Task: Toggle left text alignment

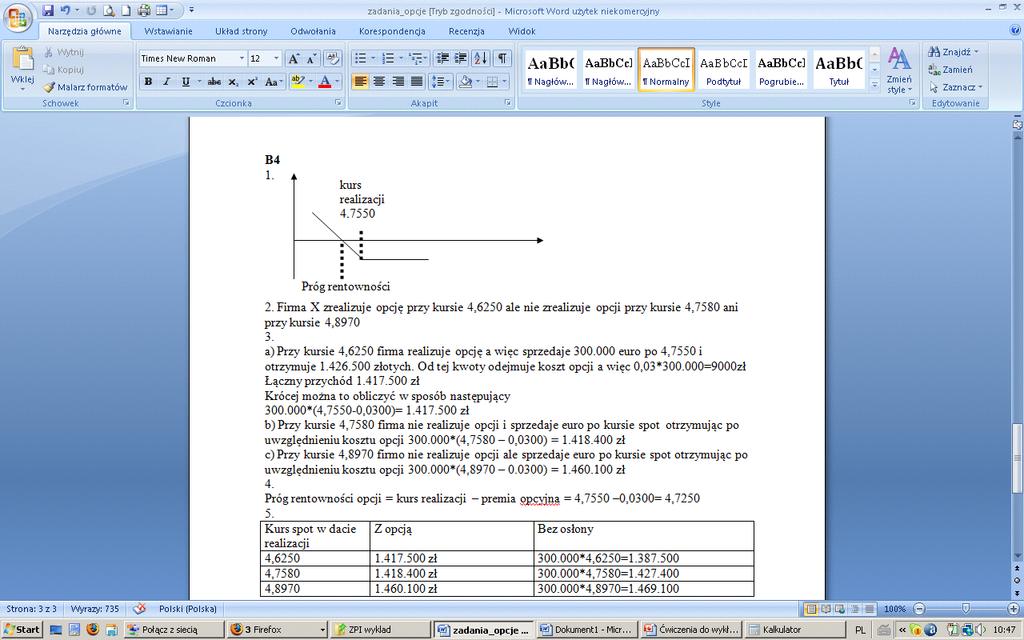Action: coord(360,82)
